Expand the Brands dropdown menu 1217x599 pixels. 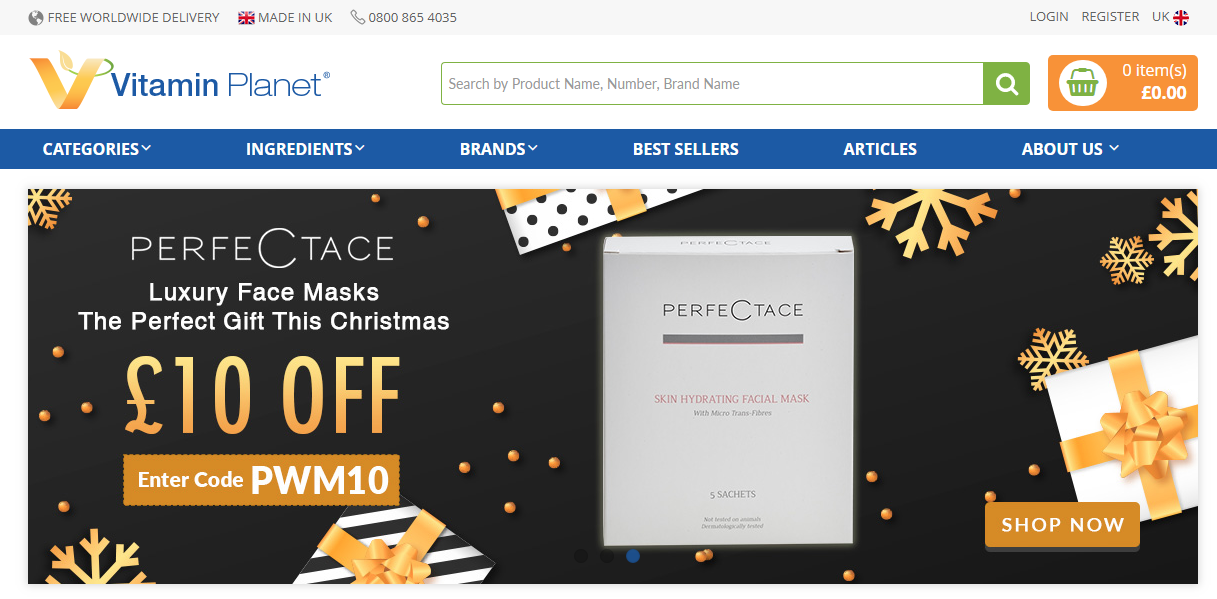[498, 149]
